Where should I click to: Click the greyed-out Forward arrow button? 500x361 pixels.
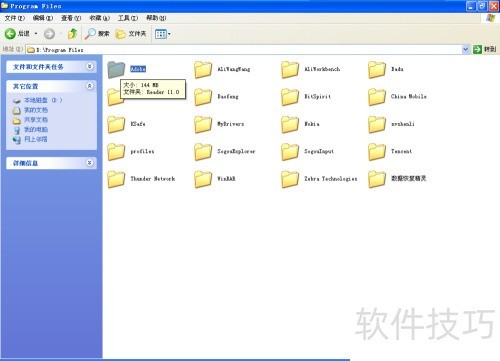49,34
